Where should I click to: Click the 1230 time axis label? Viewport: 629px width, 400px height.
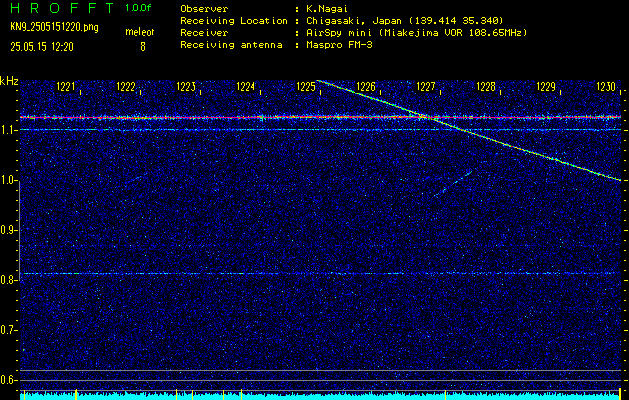(606, 87)
